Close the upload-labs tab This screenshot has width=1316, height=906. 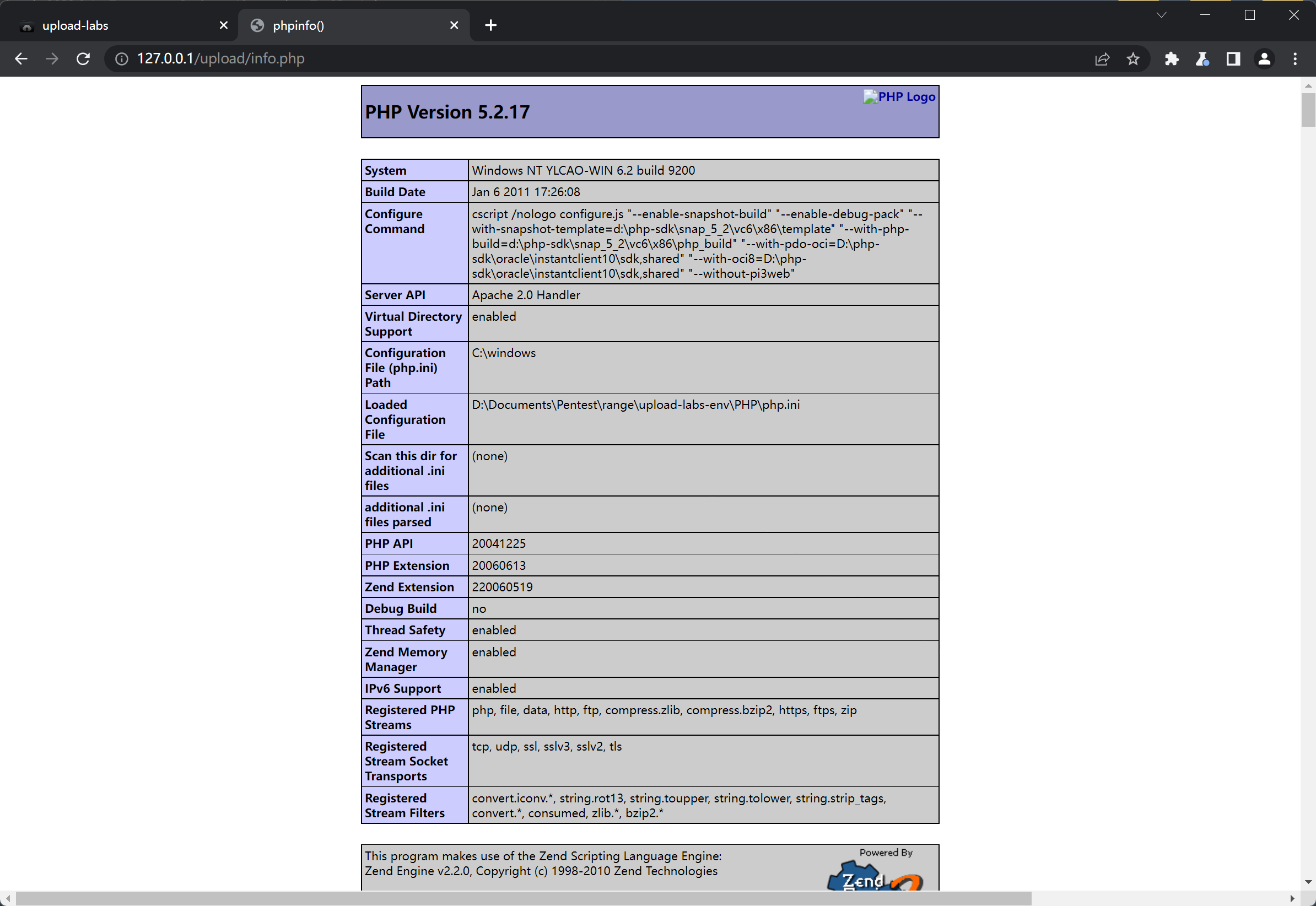coord(224,25)
